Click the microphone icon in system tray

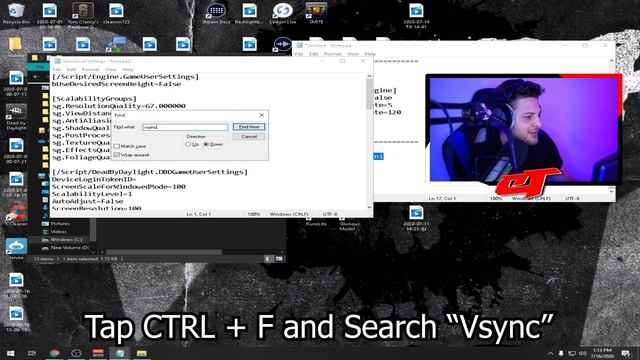[561, 353]
